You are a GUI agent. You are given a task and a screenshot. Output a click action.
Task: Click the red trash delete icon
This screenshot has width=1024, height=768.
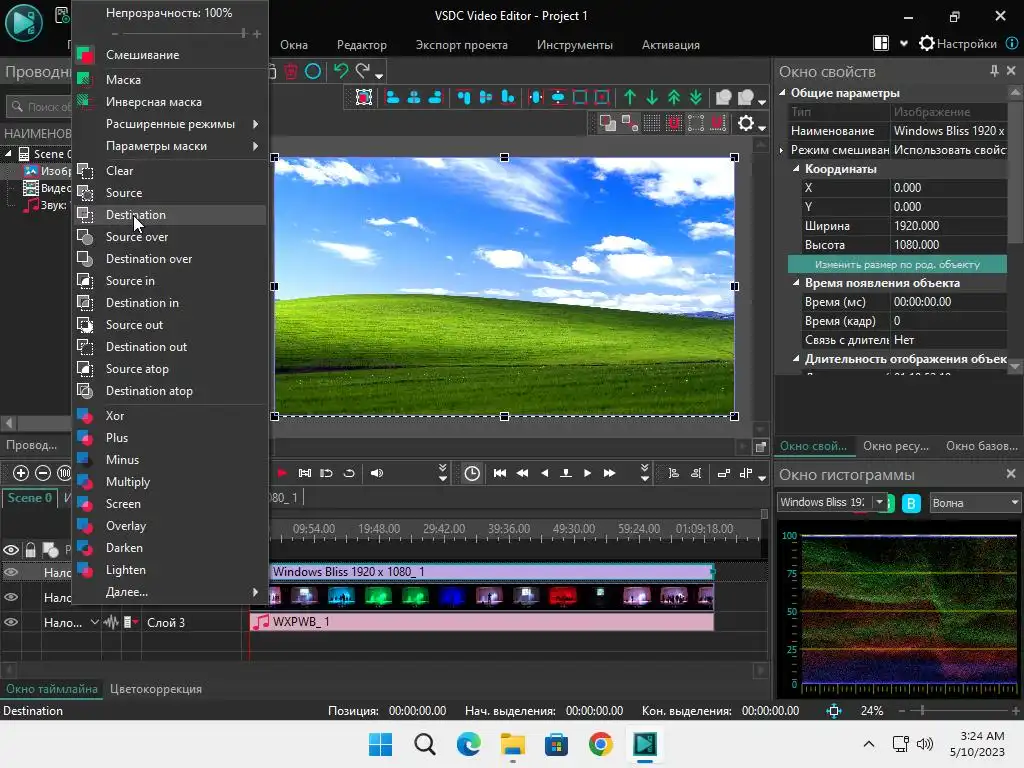291,71
